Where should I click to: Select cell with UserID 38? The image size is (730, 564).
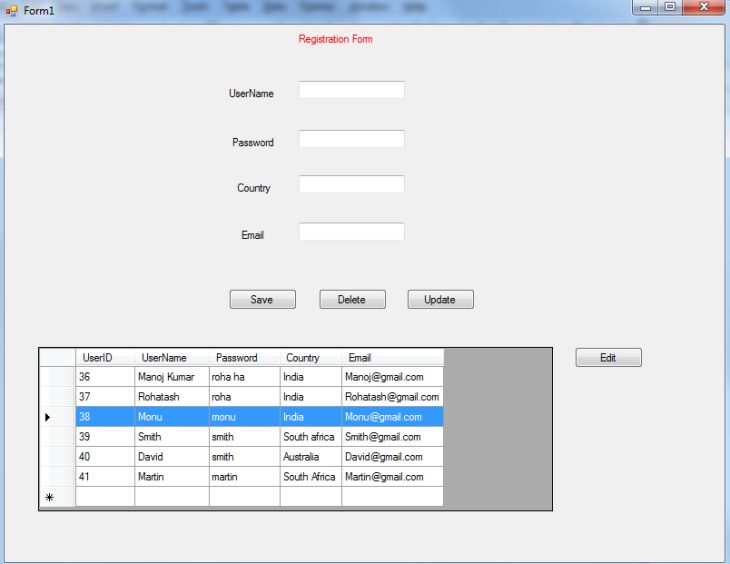(x=105, y=417)
